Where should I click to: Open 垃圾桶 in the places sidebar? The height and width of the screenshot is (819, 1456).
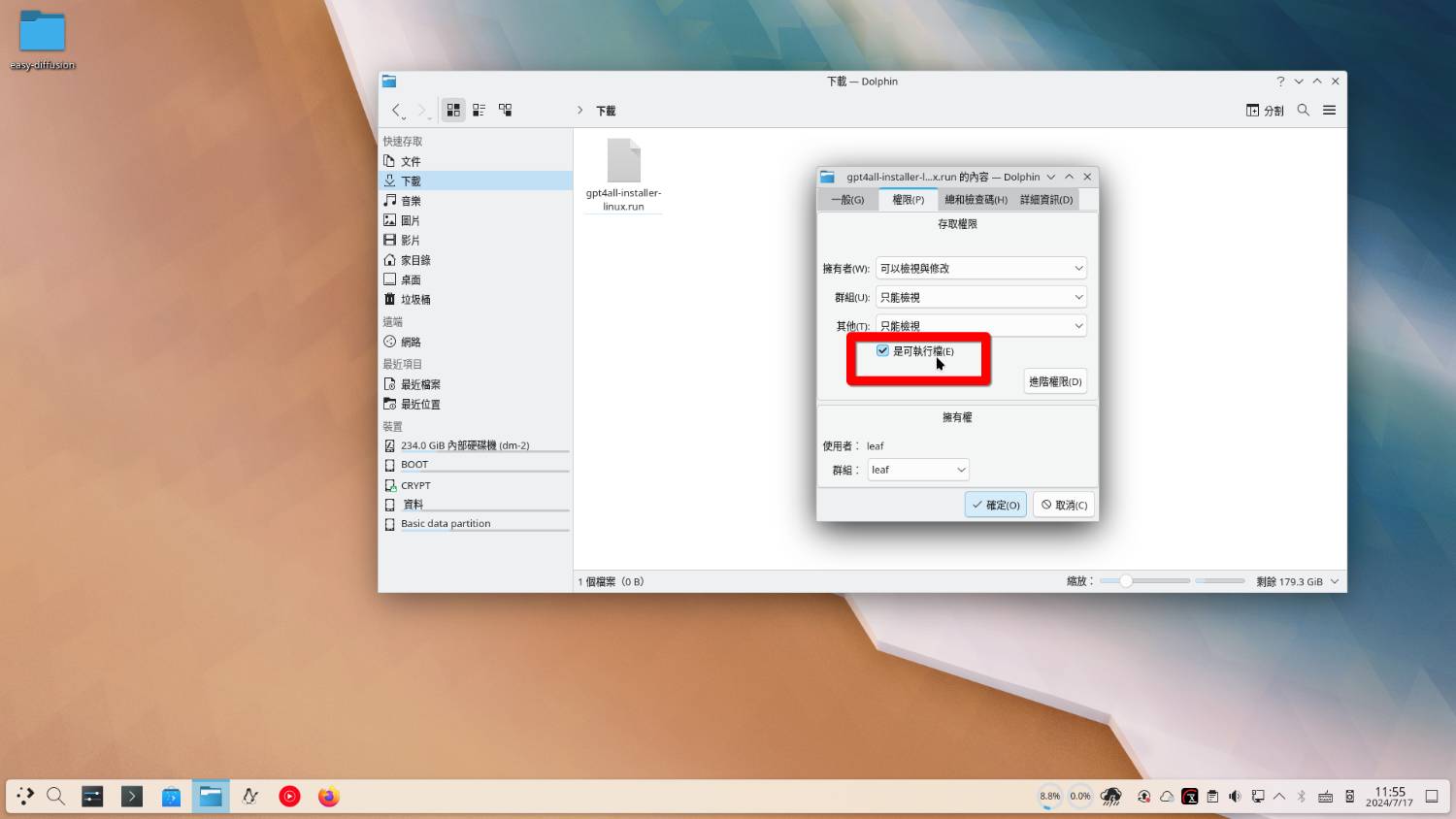pos(475,299)
